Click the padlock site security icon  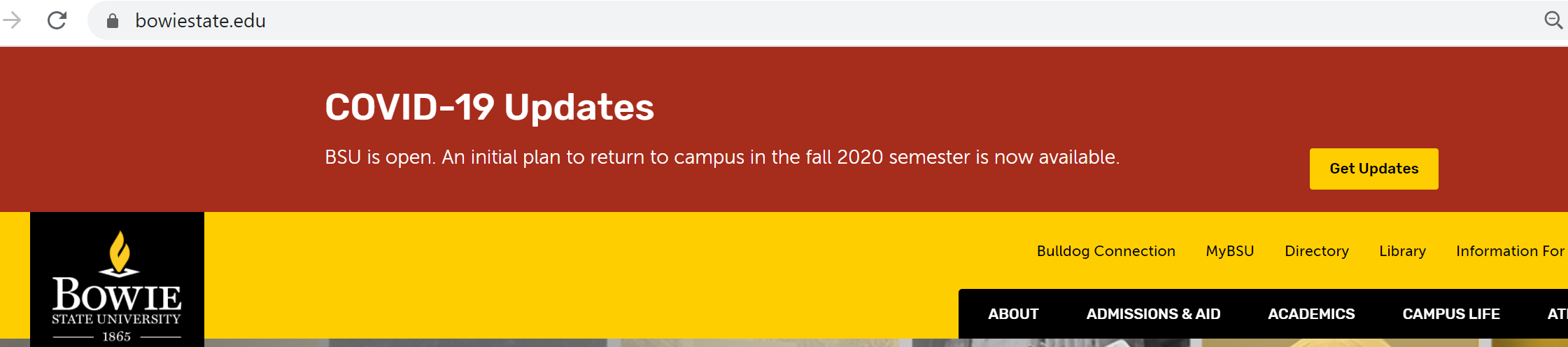click(113, 21)
